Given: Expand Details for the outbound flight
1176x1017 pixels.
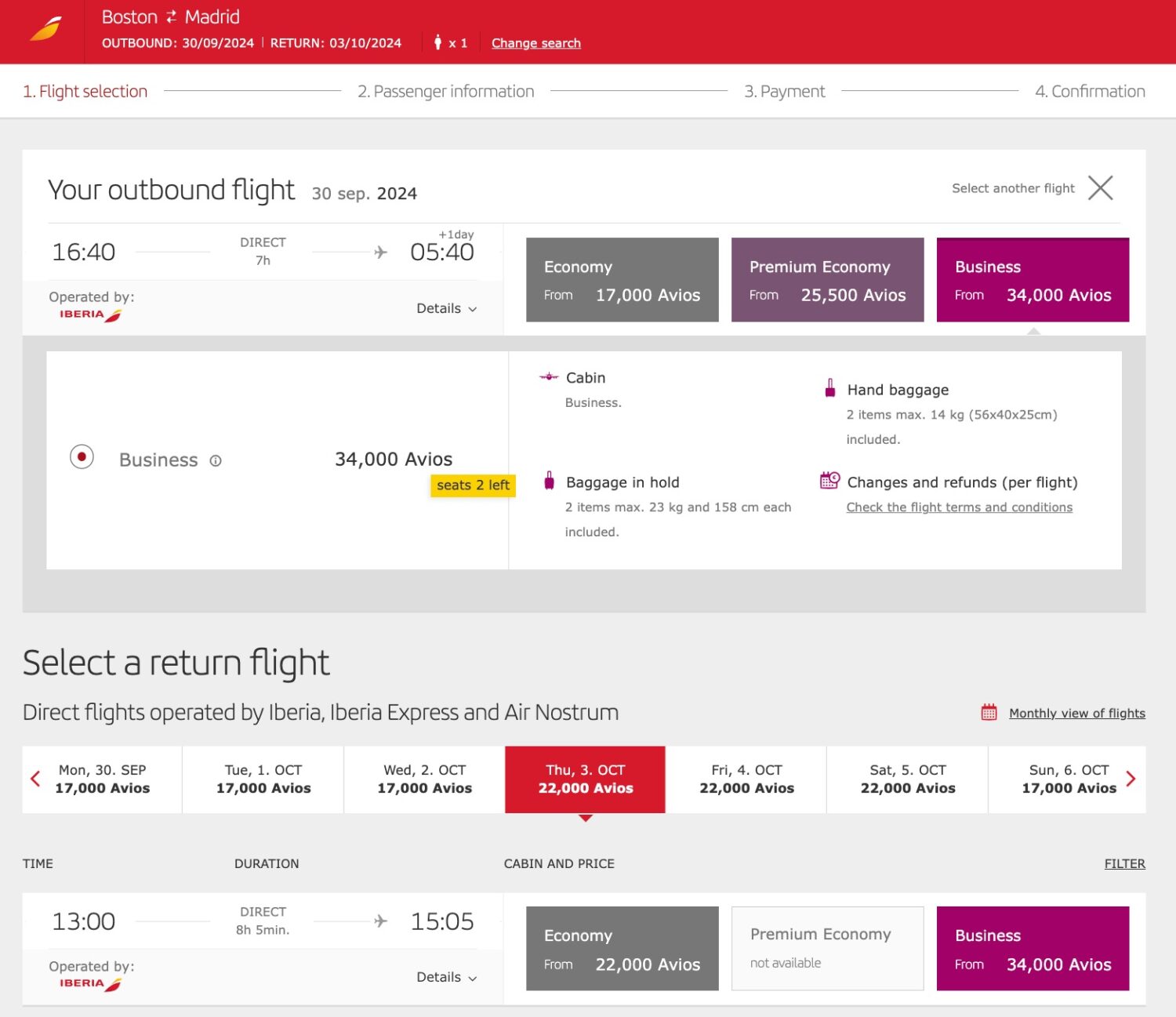Looking at the screenshot, I should 446,308.
